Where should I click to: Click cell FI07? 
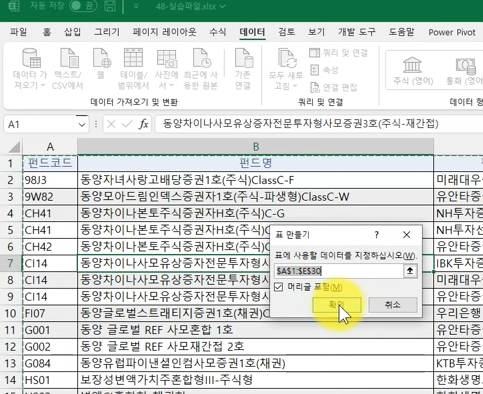[50, 313]
